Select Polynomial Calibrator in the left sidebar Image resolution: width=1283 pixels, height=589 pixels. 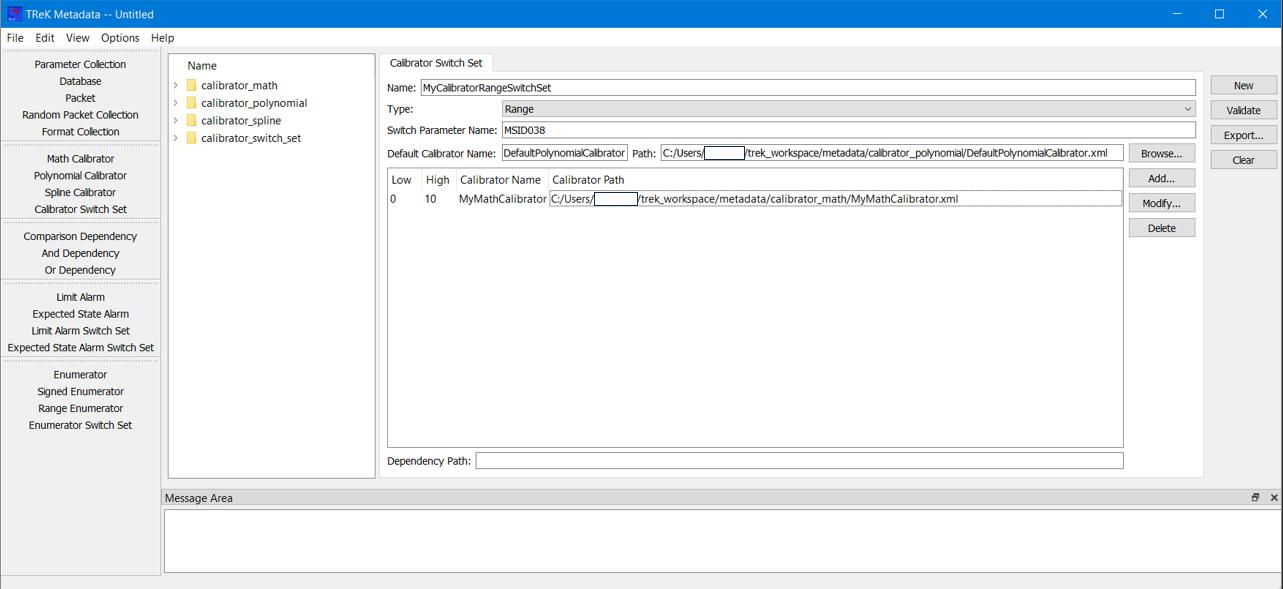tap(80, 176)
